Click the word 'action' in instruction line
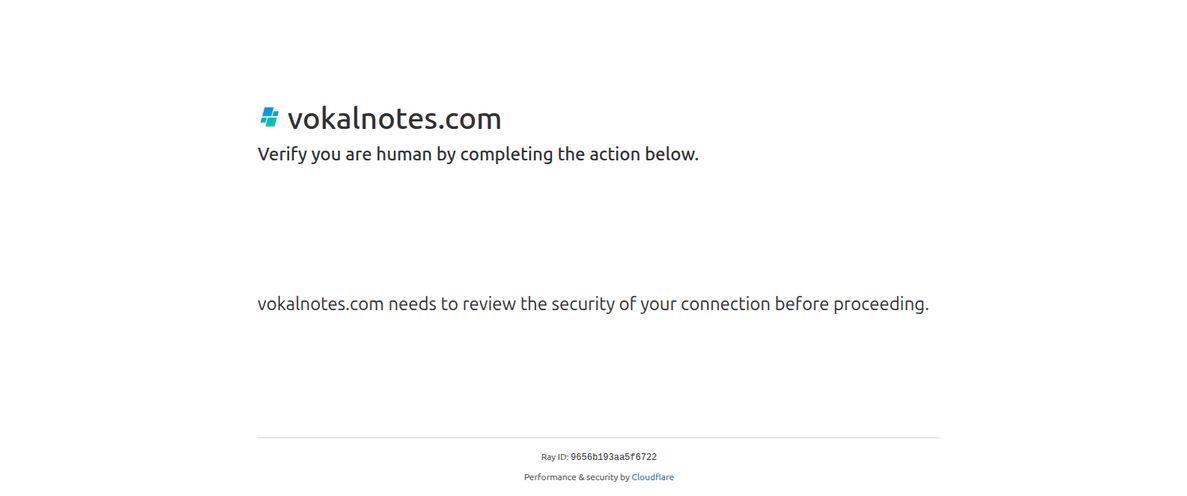The height and width of the screenshot is (496, 1187). point(612,154)
